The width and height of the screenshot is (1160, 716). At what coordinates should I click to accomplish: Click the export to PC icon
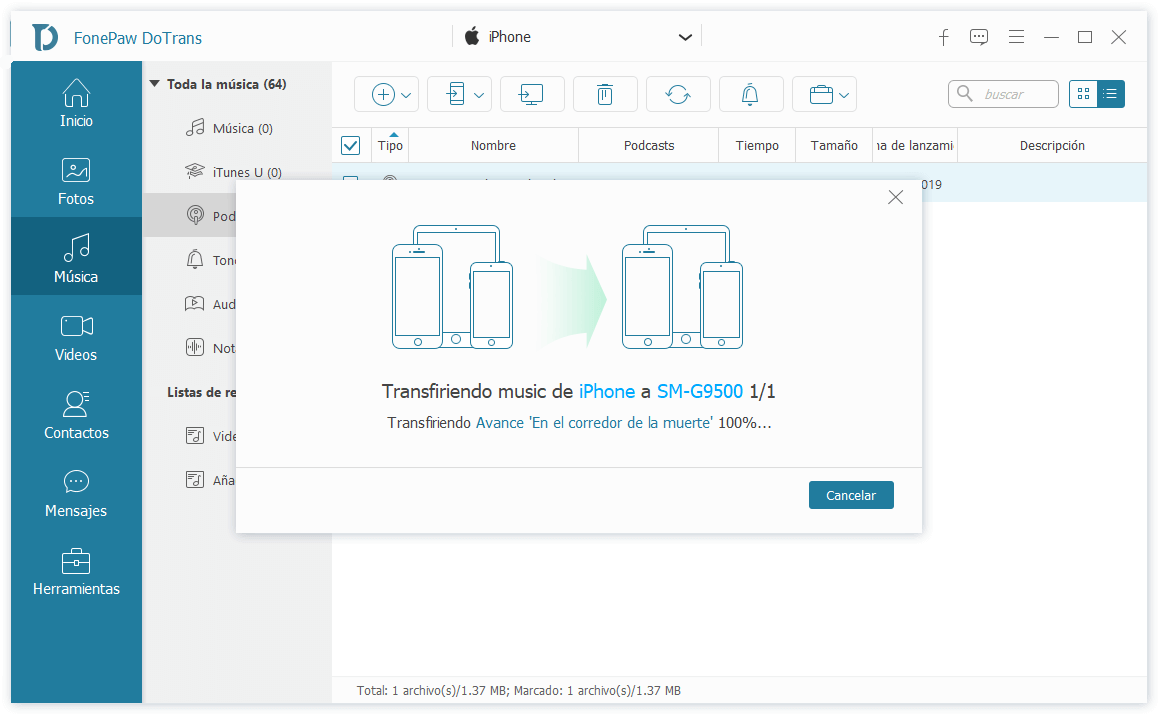[532, 94]
